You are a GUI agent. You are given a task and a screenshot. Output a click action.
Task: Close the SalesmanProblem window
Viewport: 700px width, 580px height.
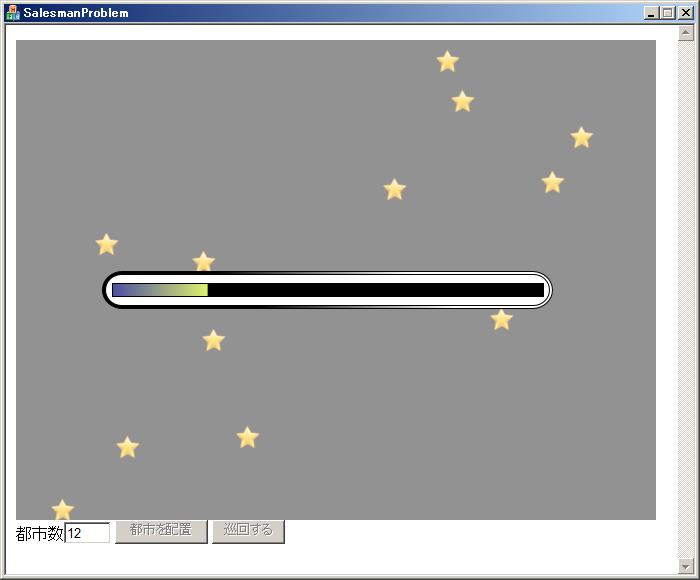coord(685,13)
